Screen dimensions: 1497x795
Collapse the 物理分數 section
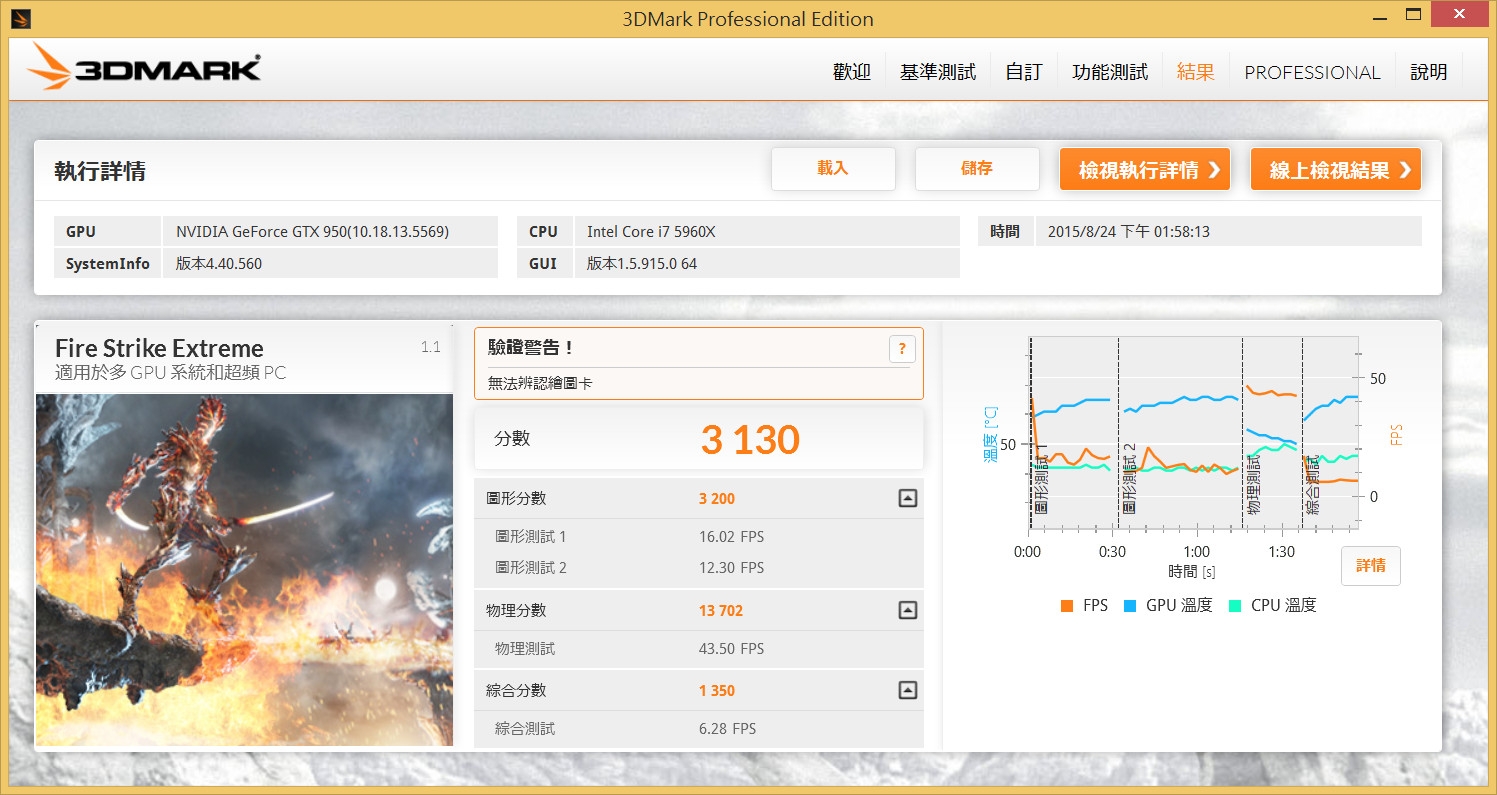[907, 610]
